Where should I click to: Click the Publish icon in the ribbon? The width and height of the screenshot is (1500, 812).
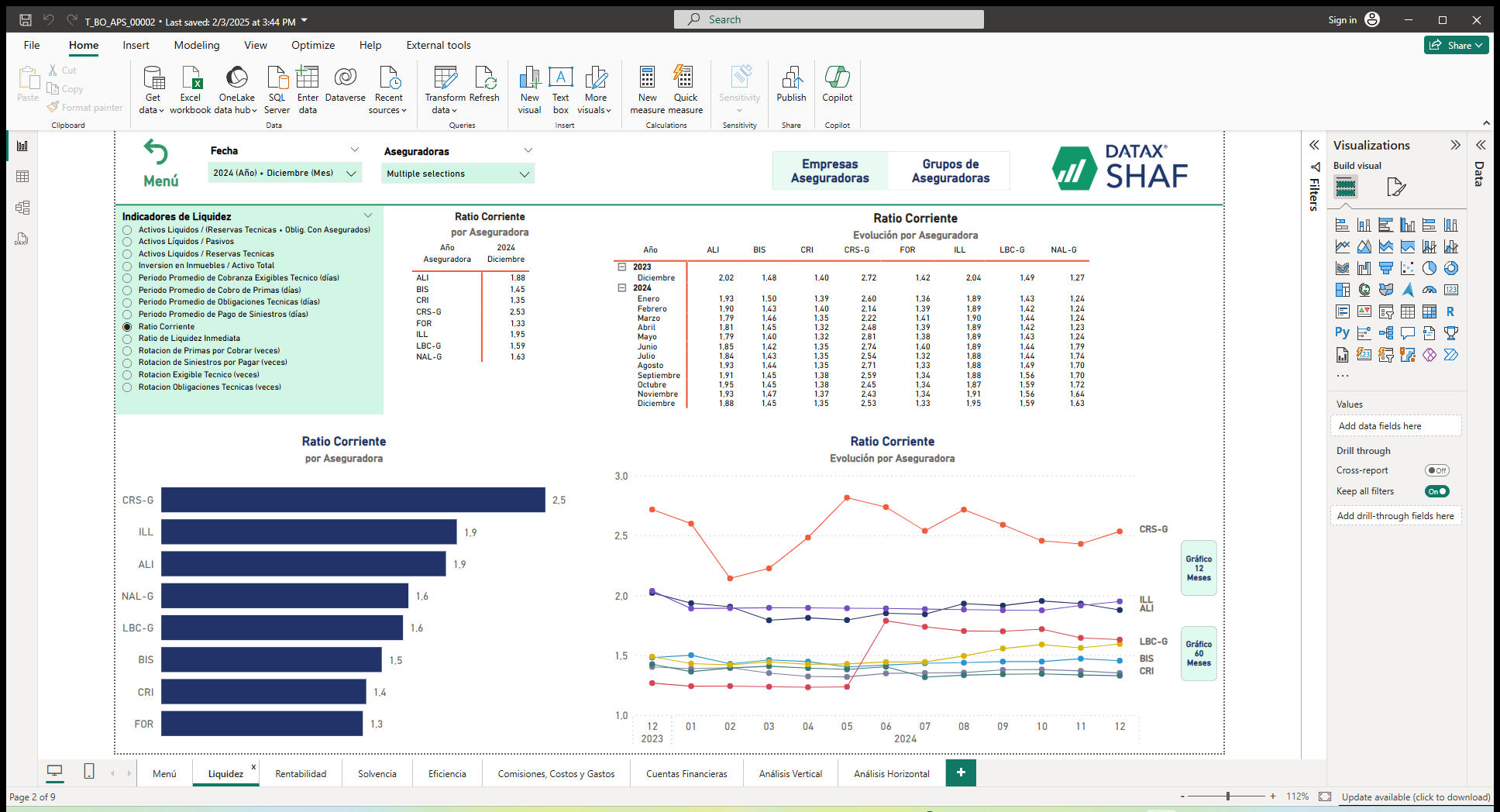[791, 85]
